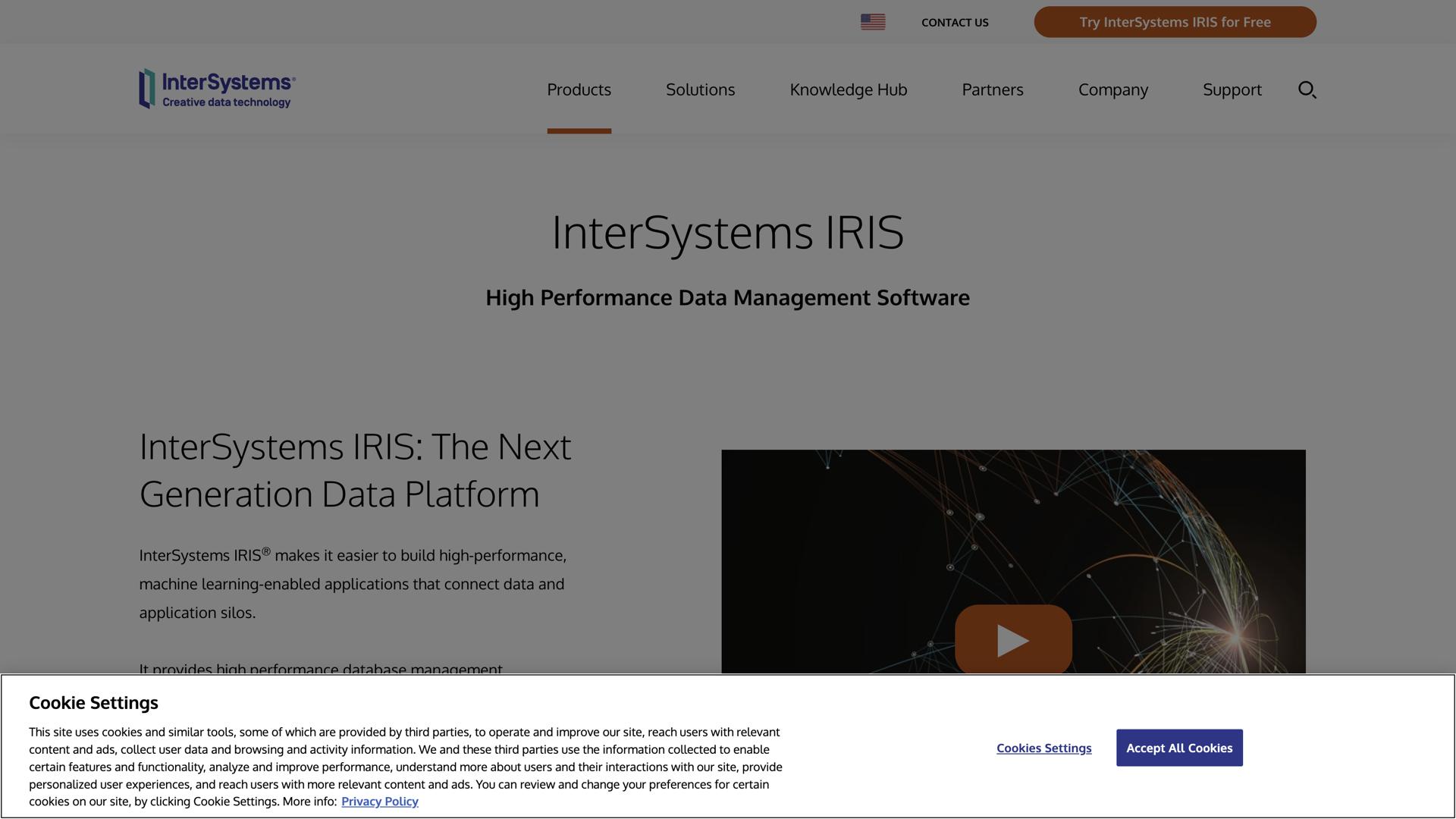1456x819 pixels.
Task: Expand the Knowledge Hub menu
Action: 848,89
